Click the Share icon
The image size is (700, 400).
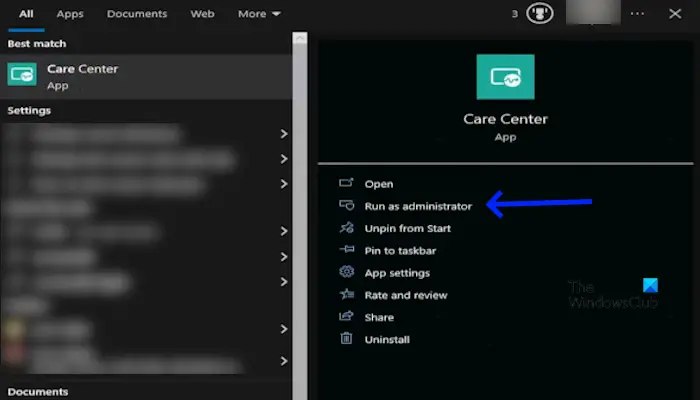click(x=346, y=317)
